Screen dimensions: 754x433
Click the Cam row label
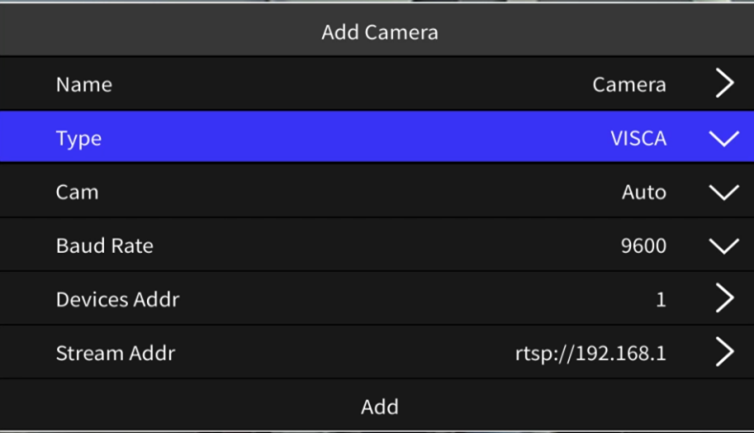pos(77,193)
